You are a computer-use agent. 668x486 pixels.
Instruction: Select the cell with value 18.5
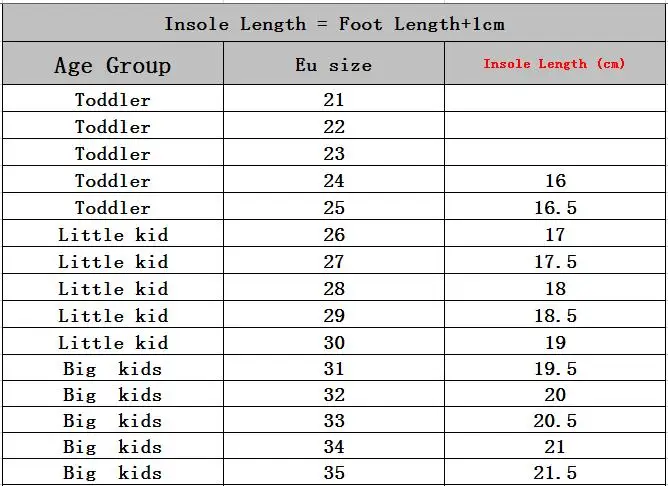[555, 314]
